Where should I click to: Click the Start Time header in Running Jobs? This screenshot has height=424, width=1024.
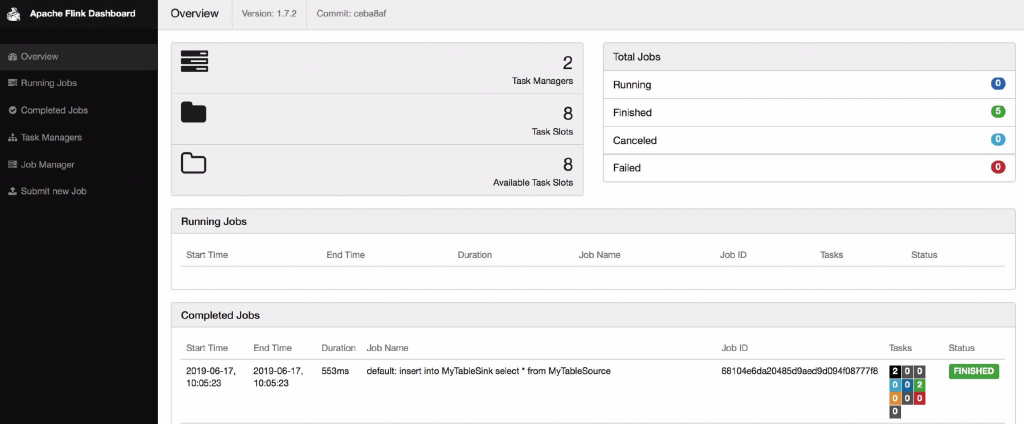tap(207, 255)
